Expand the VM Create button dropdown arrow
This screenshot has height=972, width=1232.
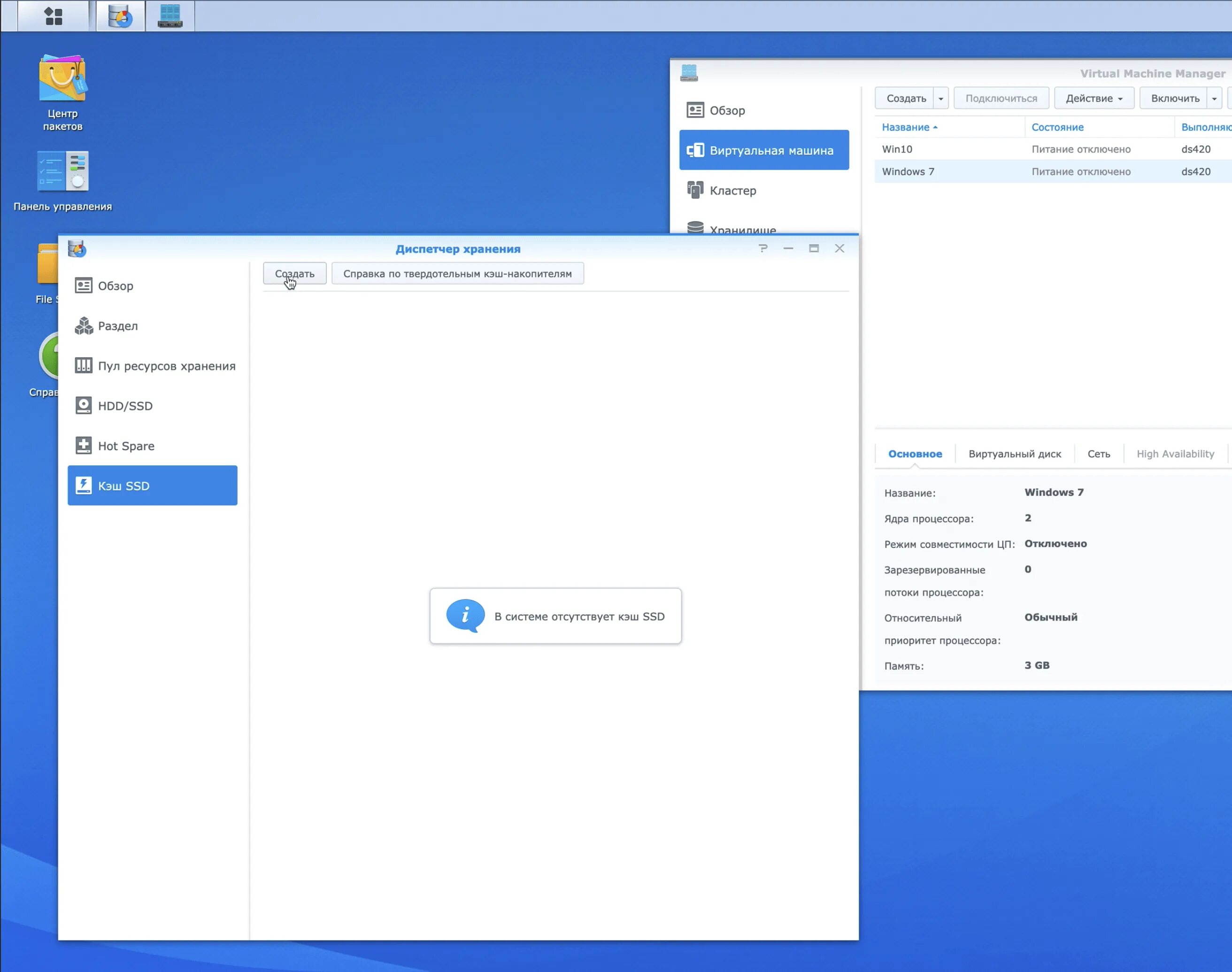coord(940,99)
